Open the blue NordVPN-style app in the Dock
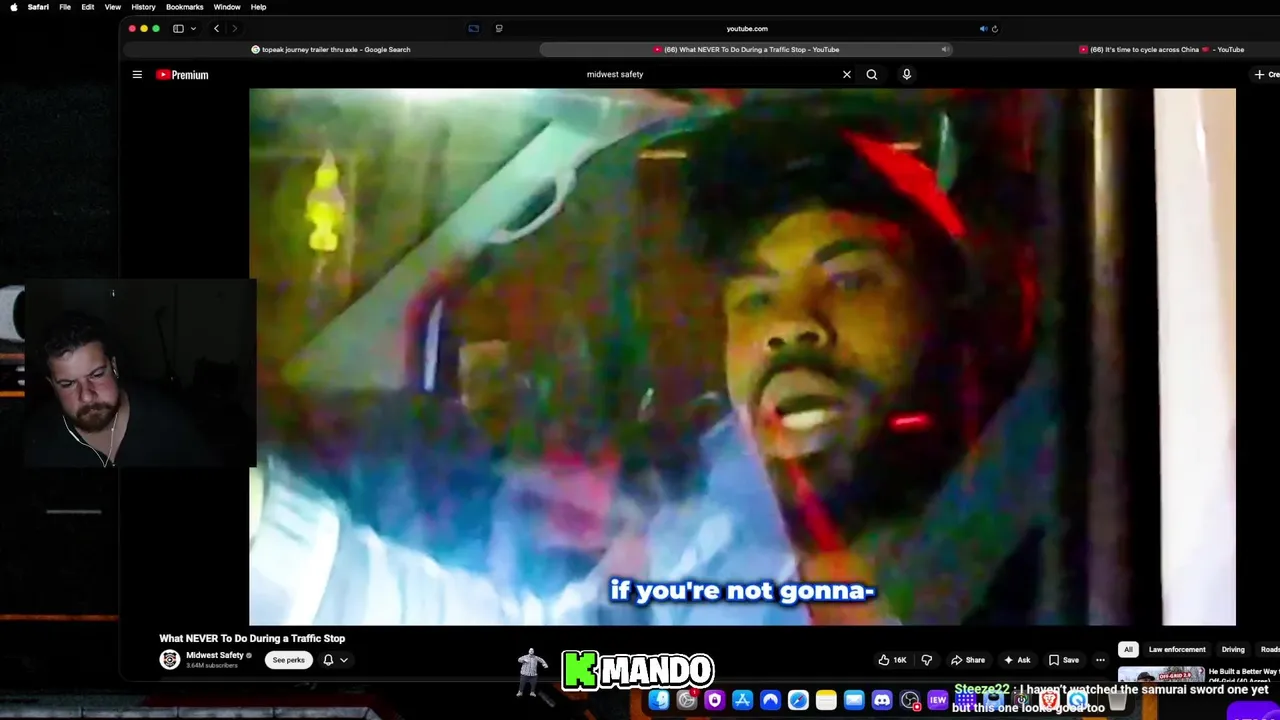 click(x=770, y=700)
